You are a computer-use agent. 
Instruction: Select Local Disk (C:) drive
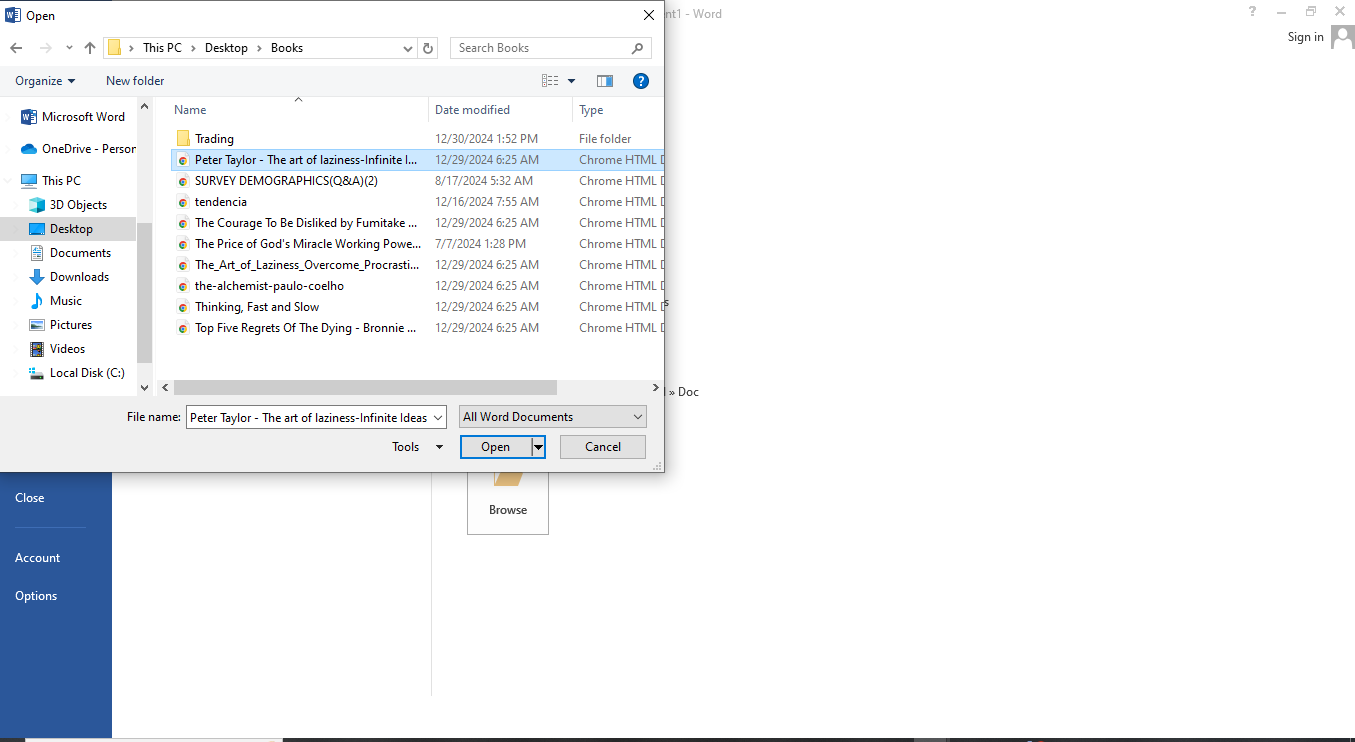pos(87,373)
